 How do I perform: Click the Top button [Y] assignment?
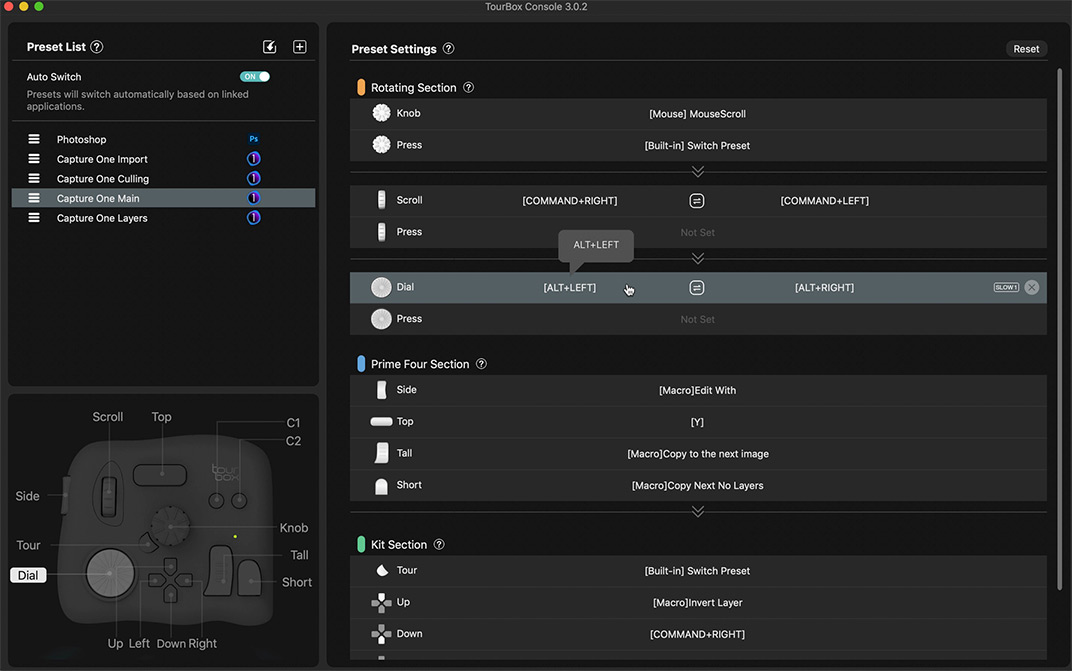(x=697, y=422)
